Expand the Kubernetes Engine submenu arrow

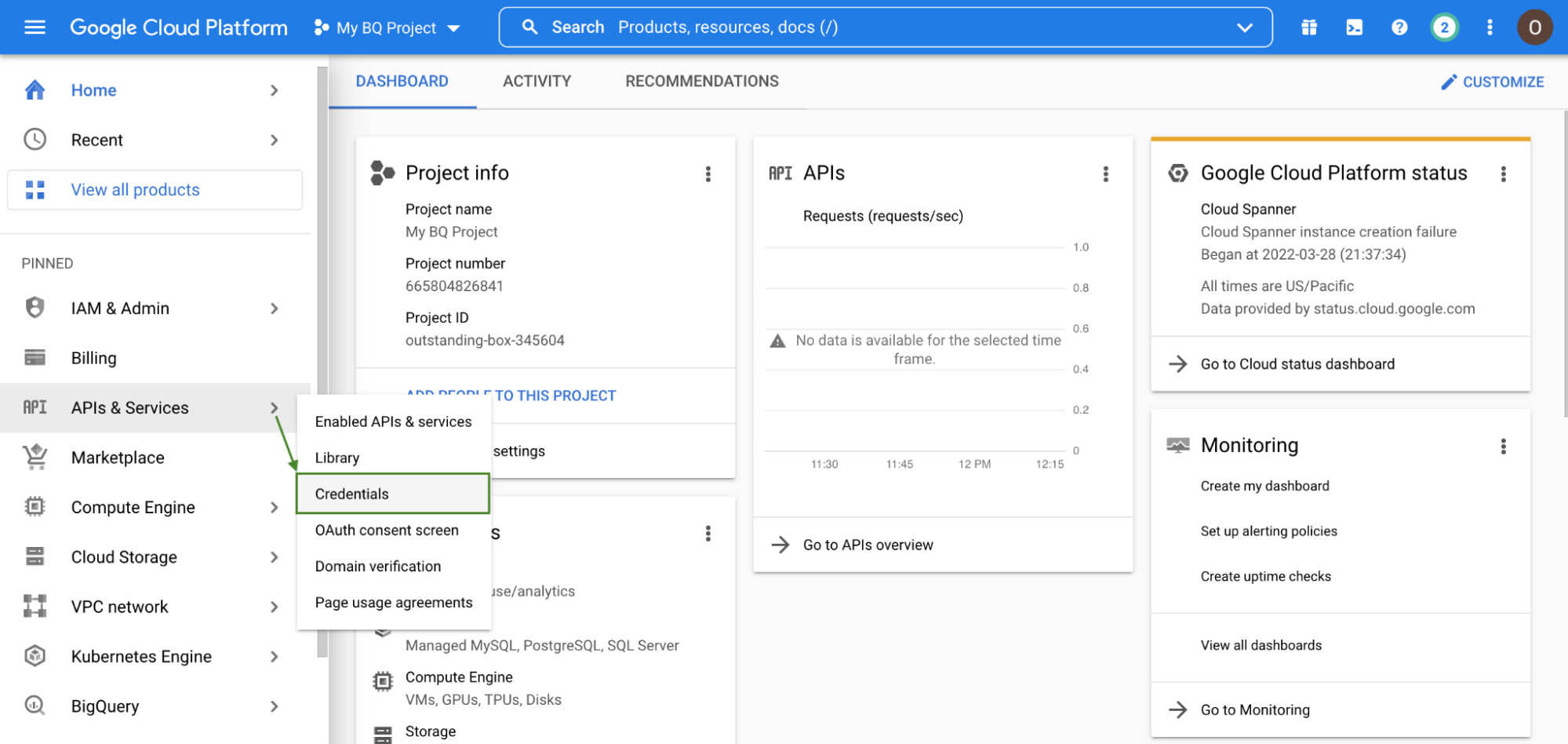(274, 656)
